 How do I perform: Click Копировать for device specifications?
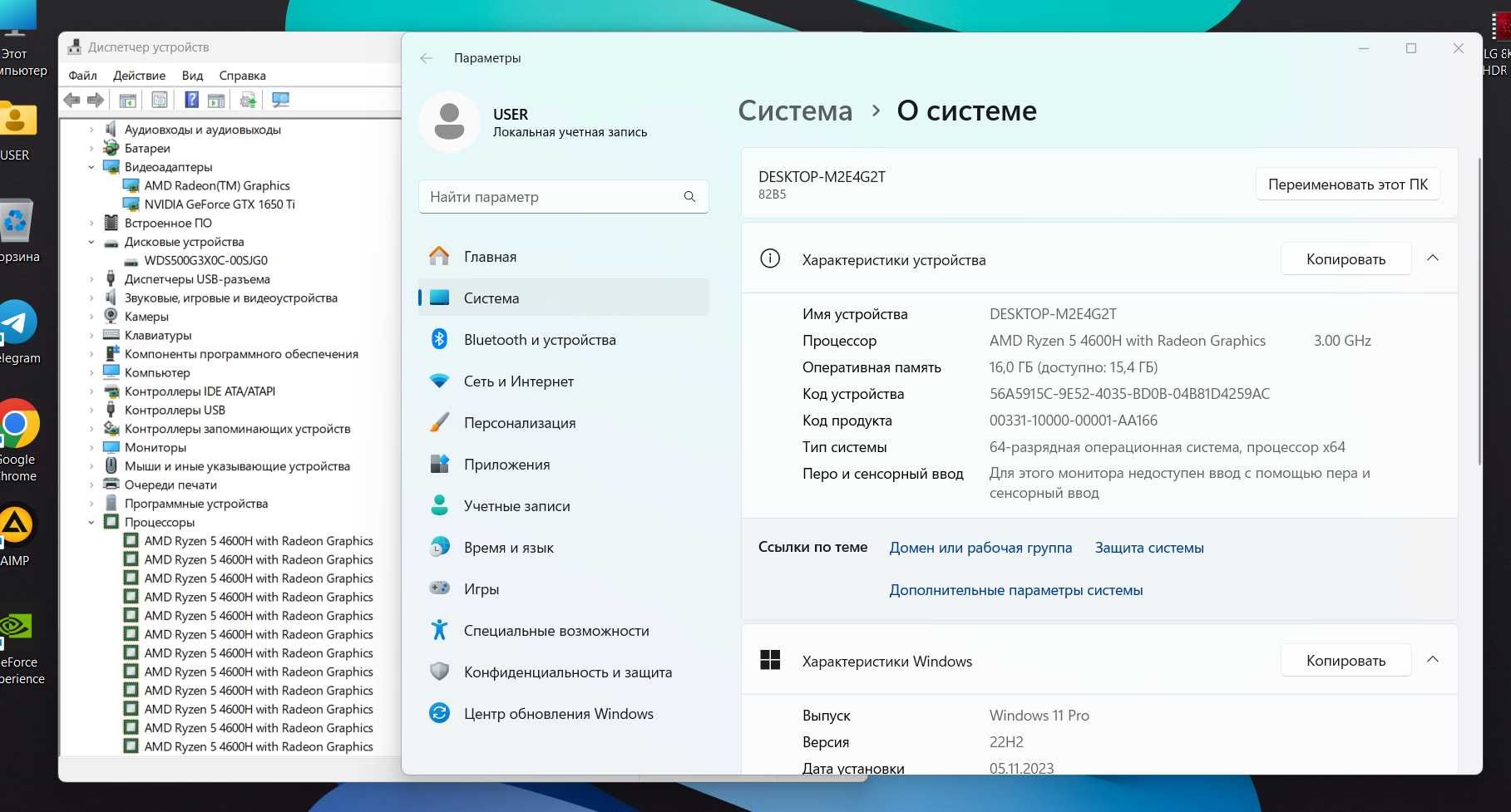[x=1346, y=259]
